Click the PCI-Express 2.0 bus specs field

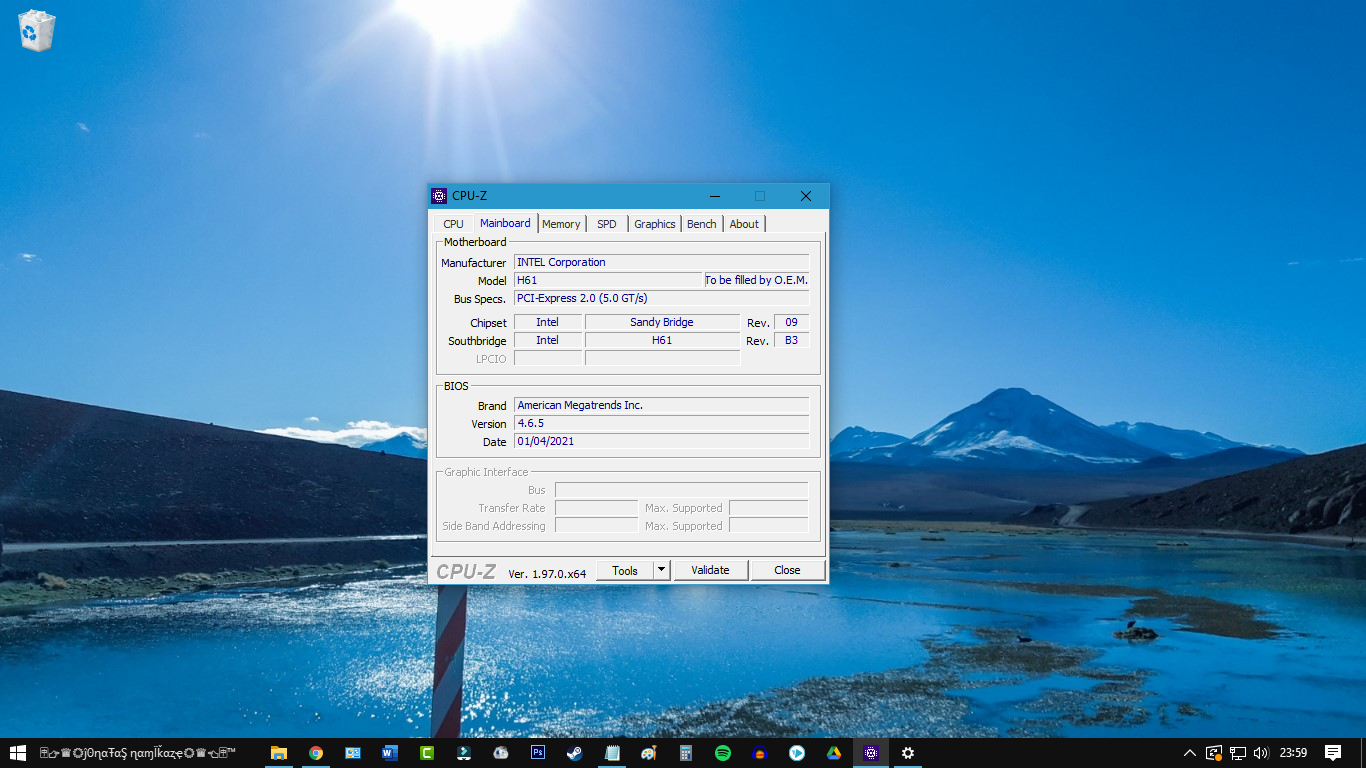pos(661,298)
